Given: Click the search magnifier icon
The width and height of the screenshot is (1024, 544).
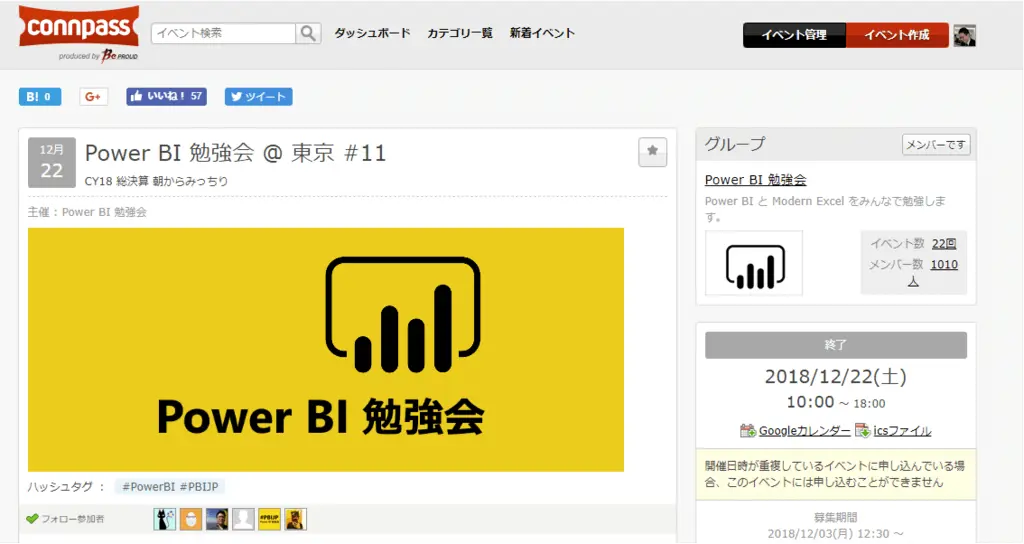Looking at the screenshot, I should click(308, 33).
